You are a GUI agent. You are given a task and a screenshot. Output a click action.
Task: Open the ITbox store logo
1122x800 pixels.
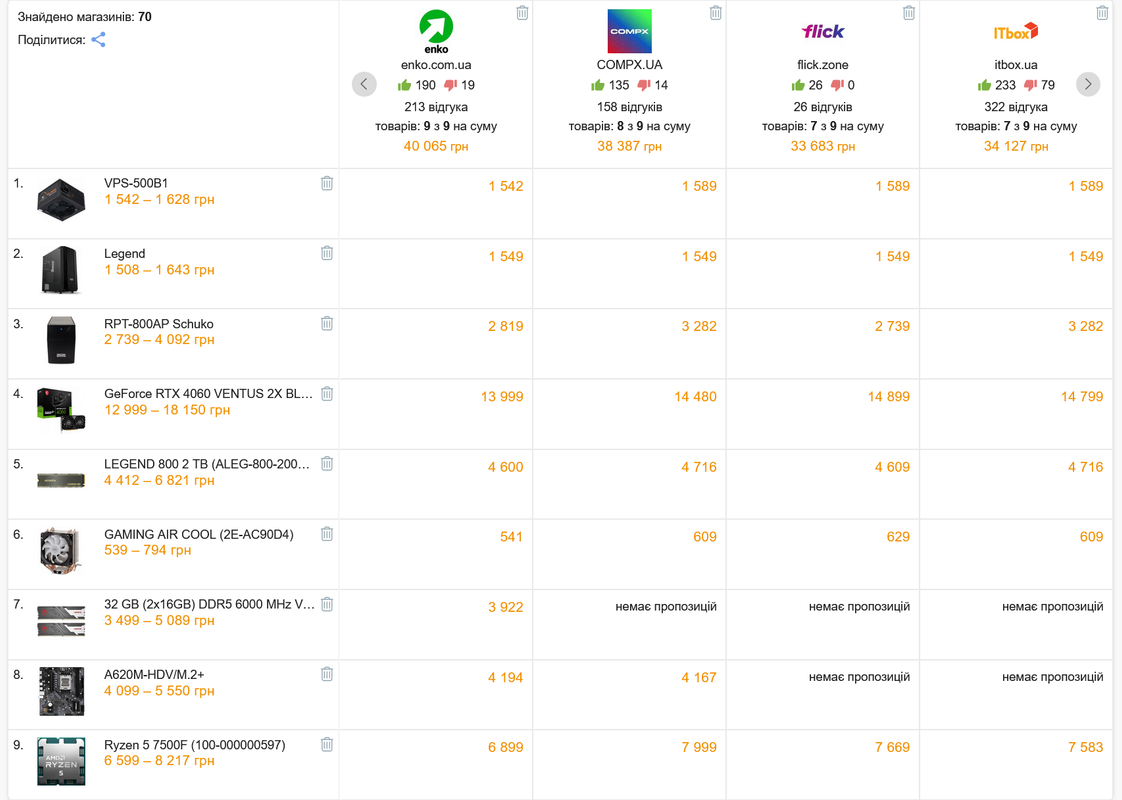pyautogui.click(x=1016, y=32)
